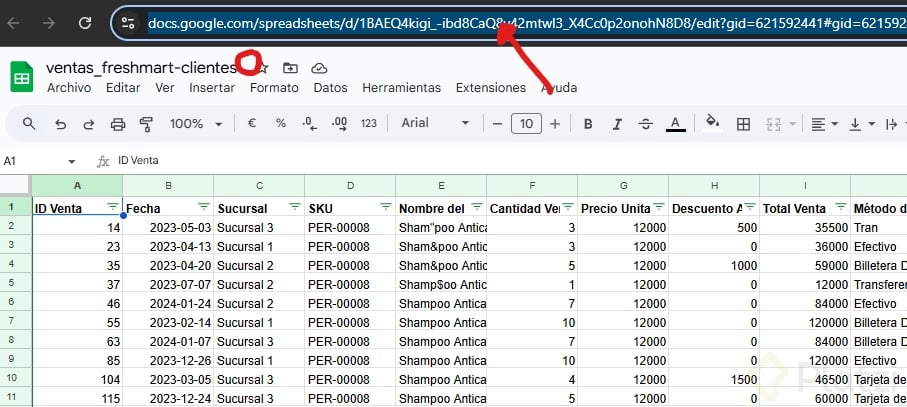The width and height of the screenshot is (907, 407).
Task: Open filter dropdown on Sucursal column
Action: coord(294,207)
